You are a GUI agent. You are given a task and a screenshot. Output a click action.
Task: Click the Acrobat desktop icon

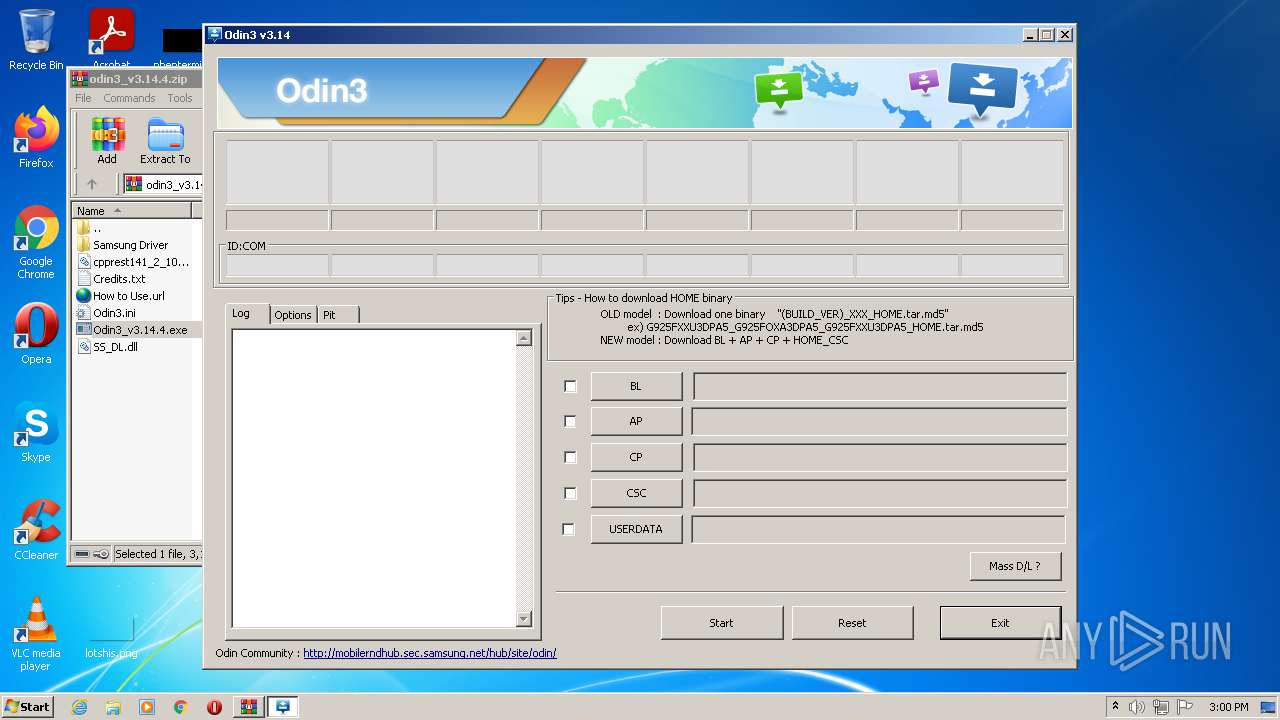click(111, 40)
